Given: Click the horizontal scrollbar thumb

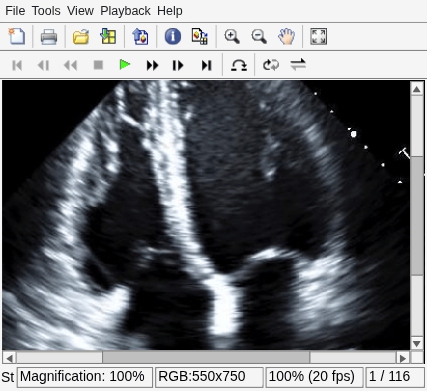Looking at the screenshot, I should tap(206, 358).
